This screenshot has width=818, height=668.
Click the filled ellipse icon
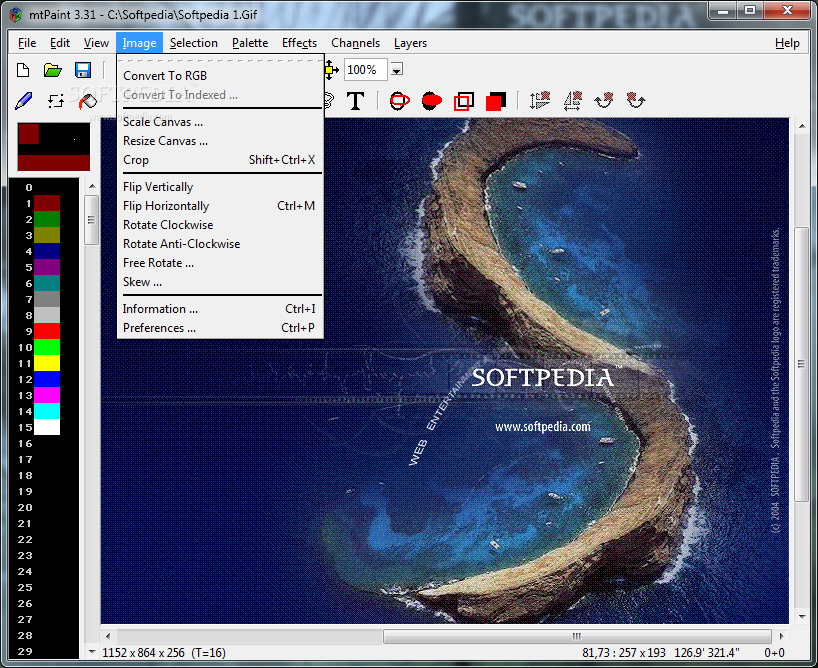pos(431,101)
